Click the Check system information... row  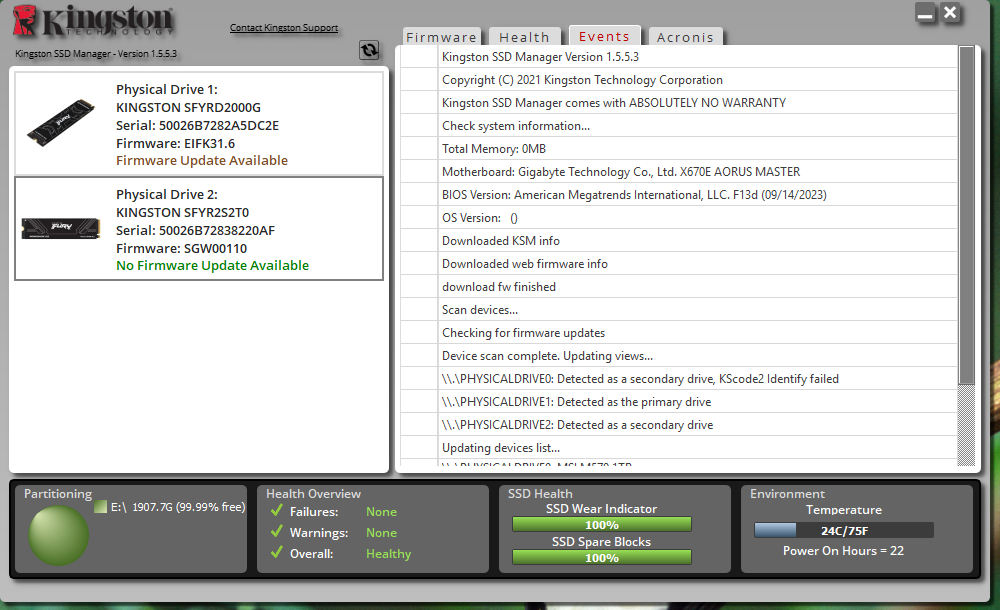[x=679, y=126]
